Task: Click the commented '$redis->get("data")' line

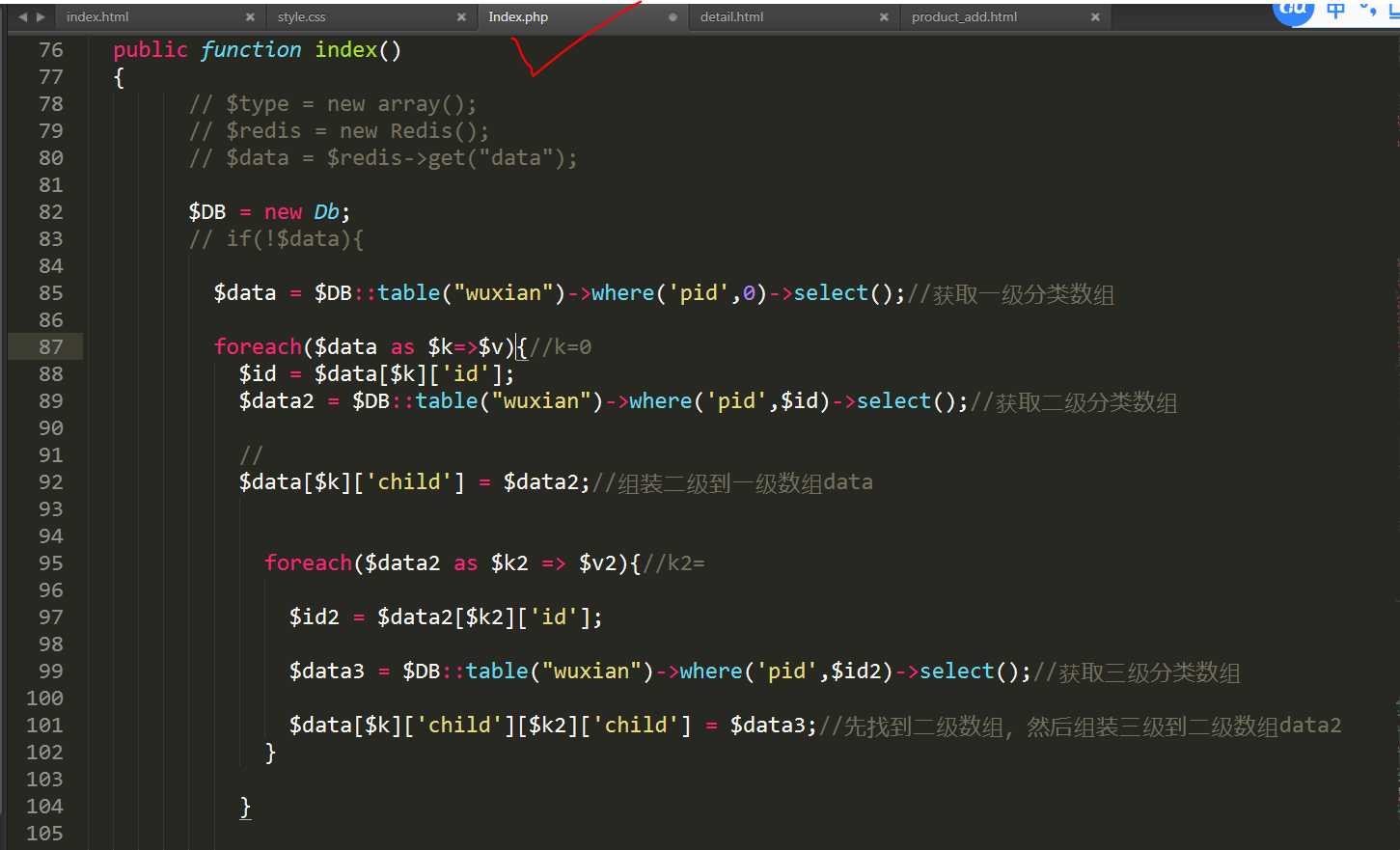Action: 383,158
